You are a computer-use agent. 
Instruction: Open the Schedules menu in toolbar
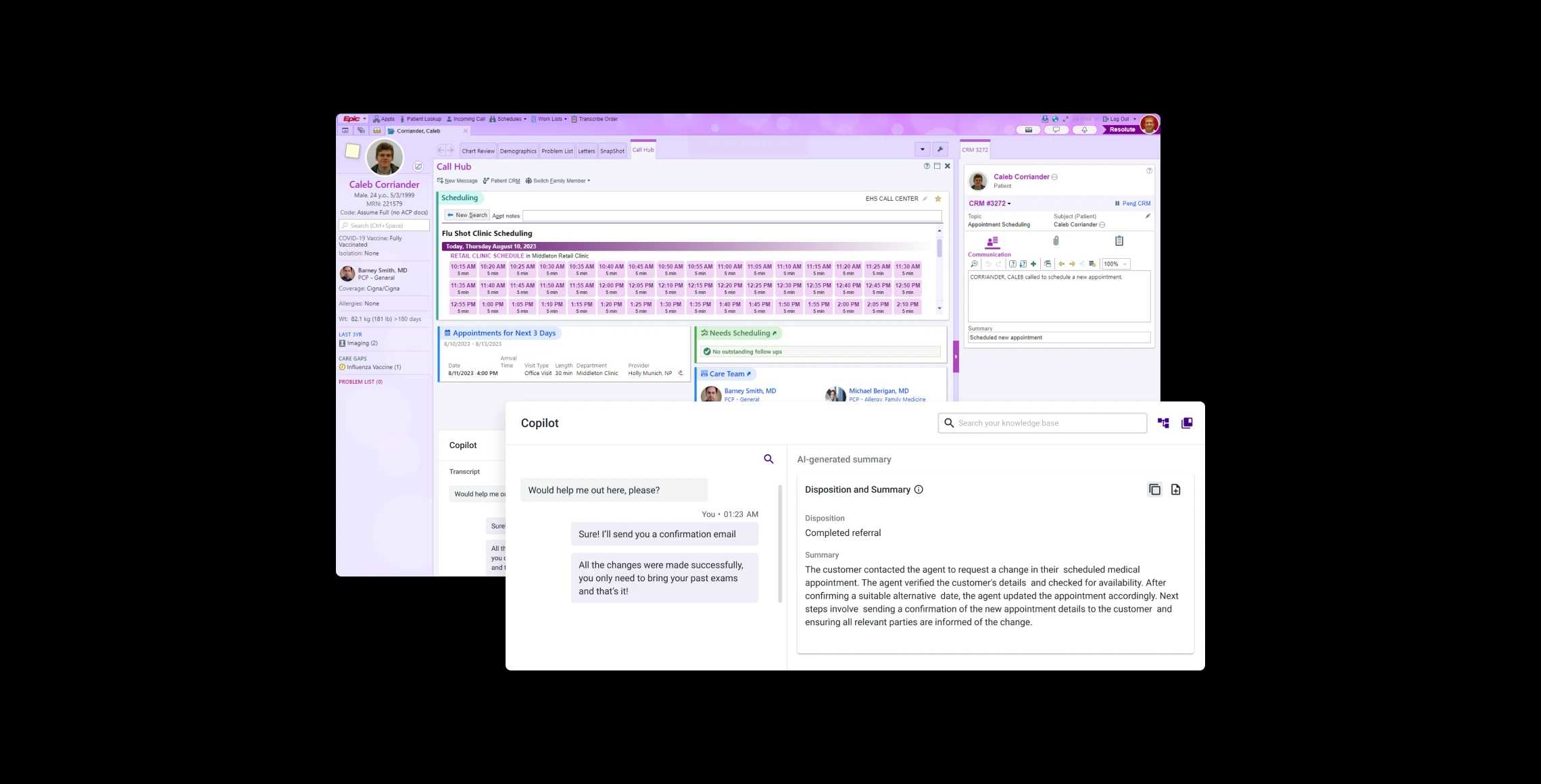point(509,119)
